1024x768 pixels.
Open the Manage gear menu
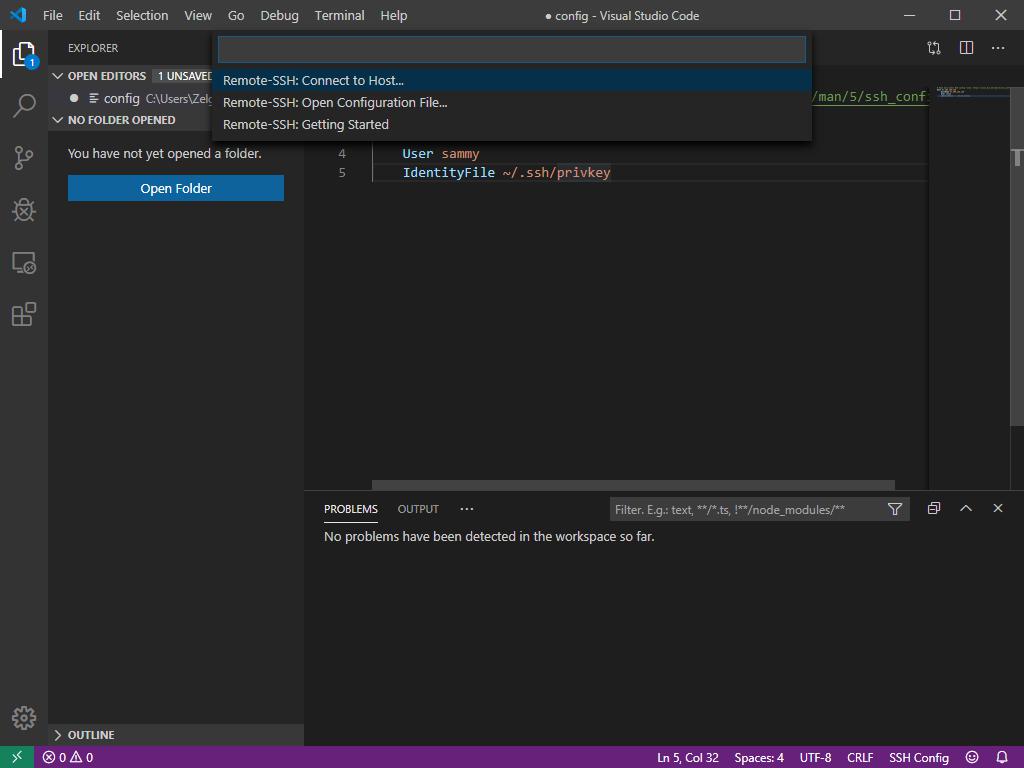click(x=22, y=717)
